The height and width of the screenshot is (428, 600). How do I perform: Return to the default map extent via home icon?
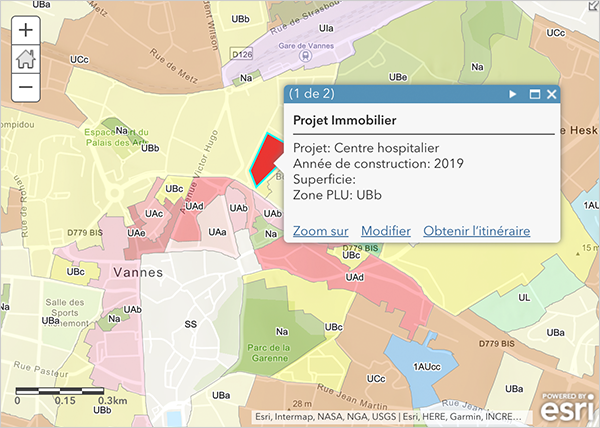click(x=26, y=59)
